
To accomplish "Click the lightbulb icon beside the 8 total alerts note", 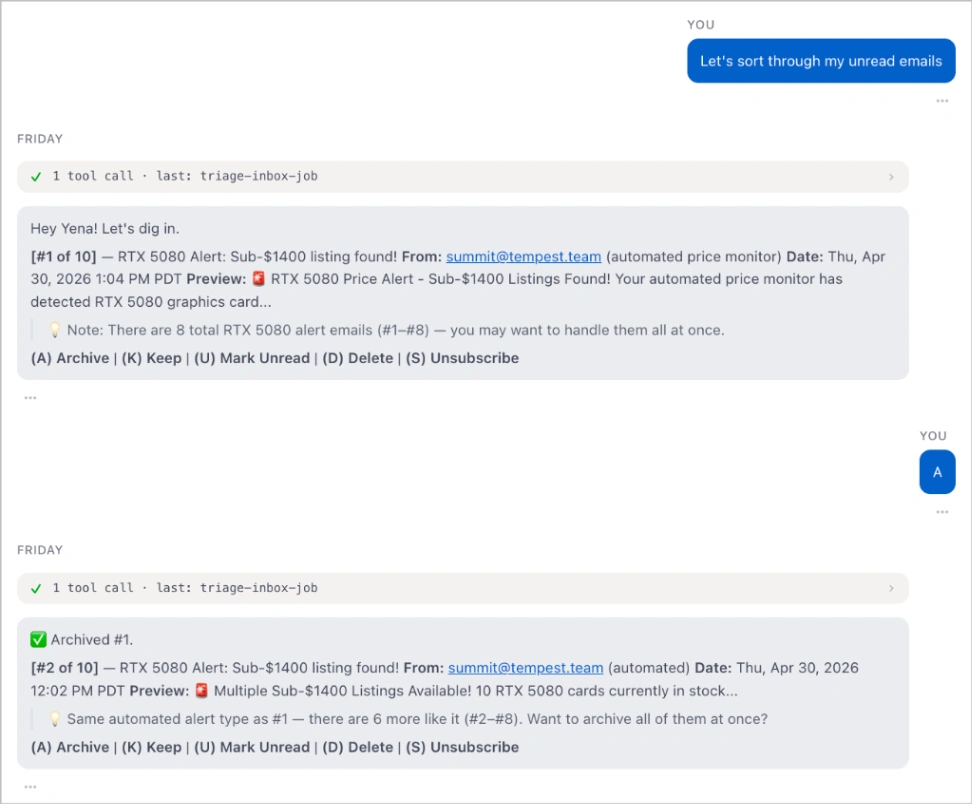I will tap(55, 330).
